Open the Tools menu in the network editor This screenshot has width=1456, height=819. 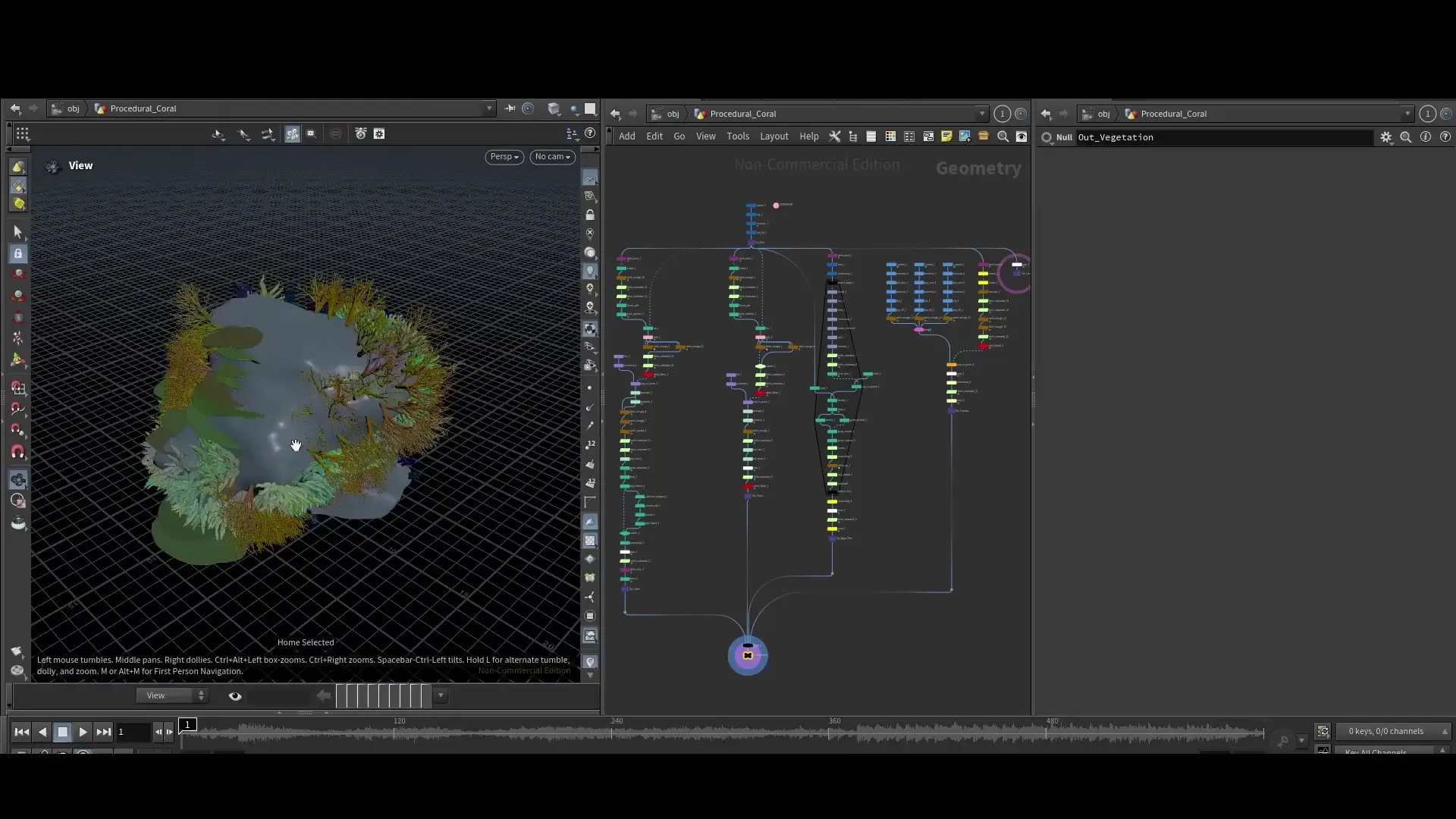[738, 136]
